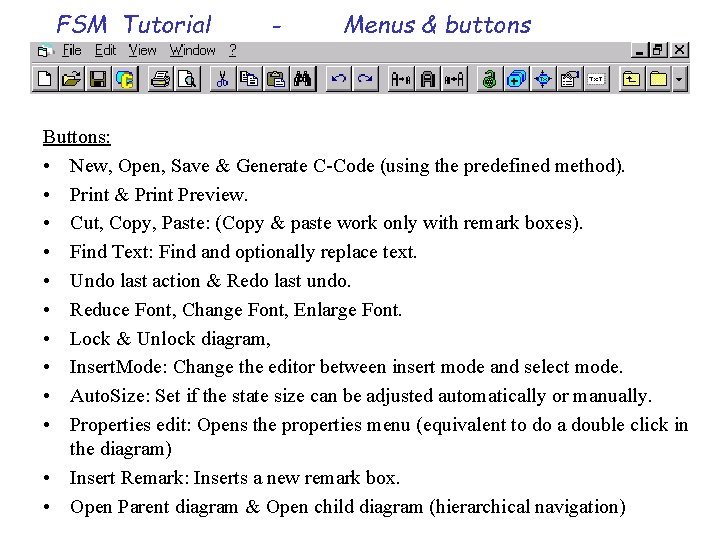Click the "Lock & Unlock diagram," line
The height and width of the screenshot is (540, 720).
tap(170, 339)
